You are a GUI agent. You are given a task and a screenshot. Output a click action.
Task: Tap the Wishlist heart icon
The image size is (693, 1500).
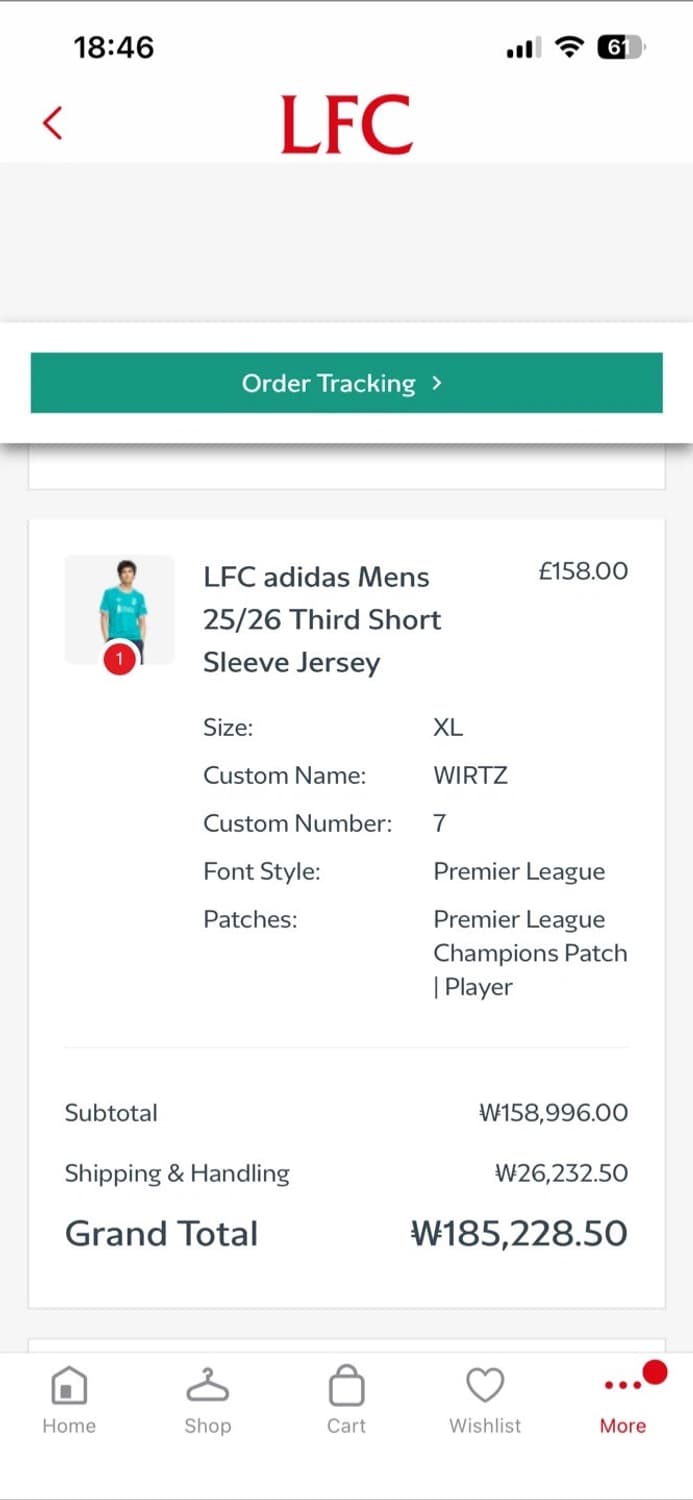pyautogui.click(x=485, y=1387)
